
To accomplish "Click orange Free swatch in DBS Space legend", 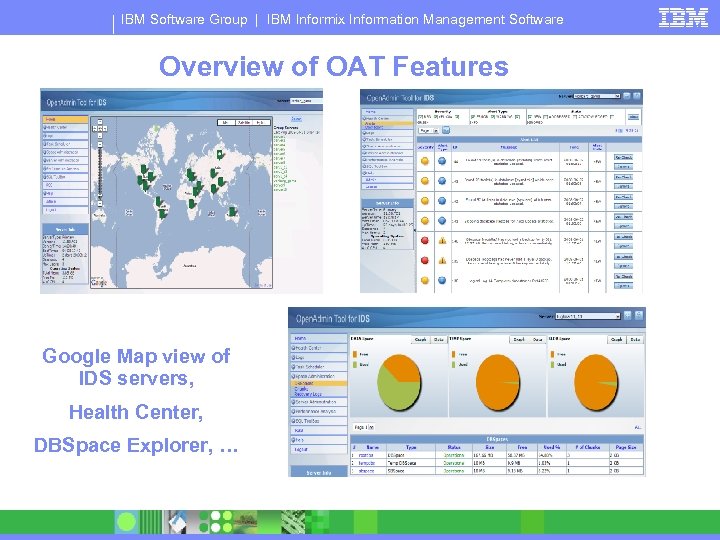I will pos(354,354).
